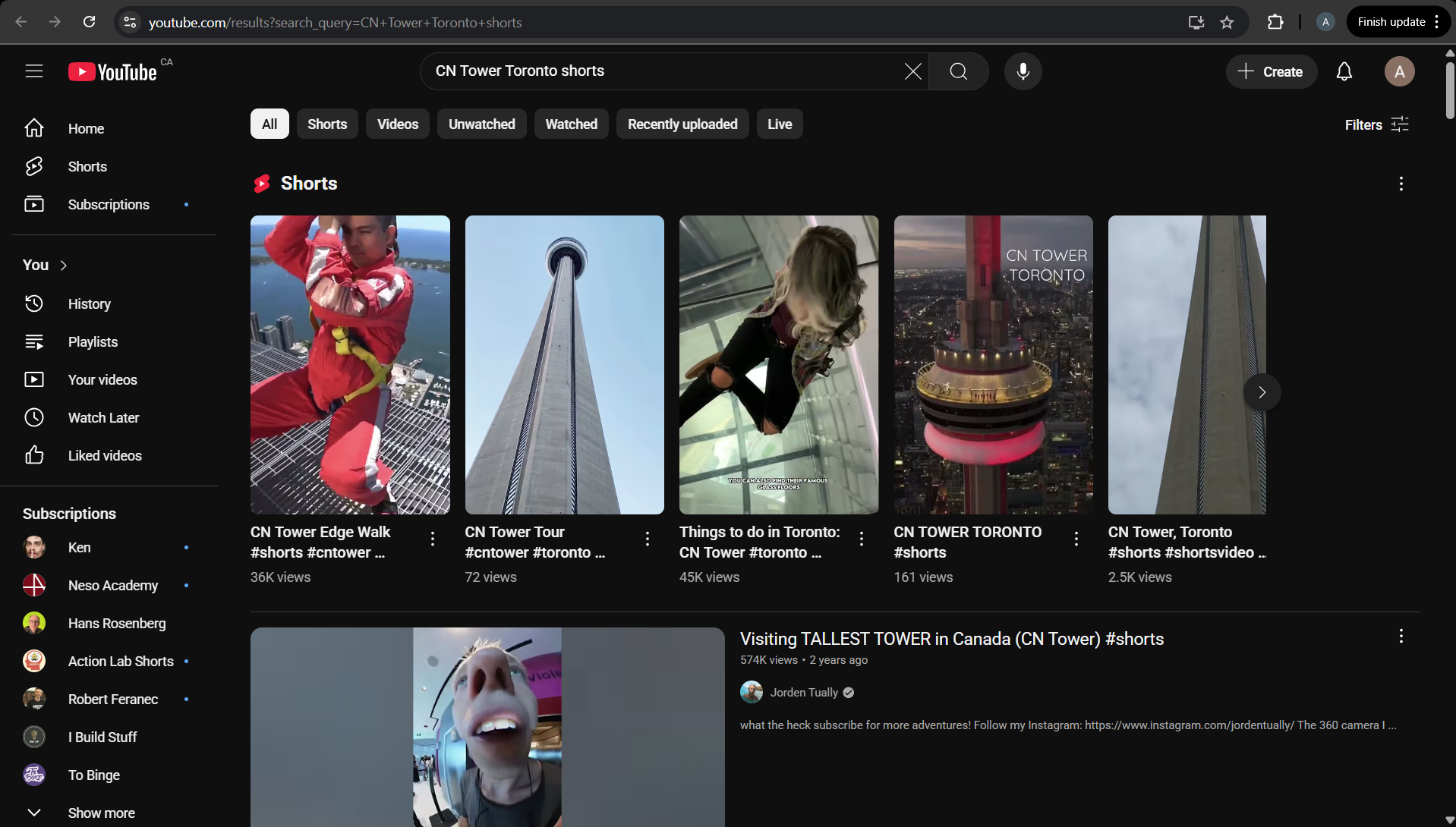The width and height of the screenshot is (1456, 827).
Task: Open the notifications bell
Action: pyautogui.click(x=1344, y=71)
